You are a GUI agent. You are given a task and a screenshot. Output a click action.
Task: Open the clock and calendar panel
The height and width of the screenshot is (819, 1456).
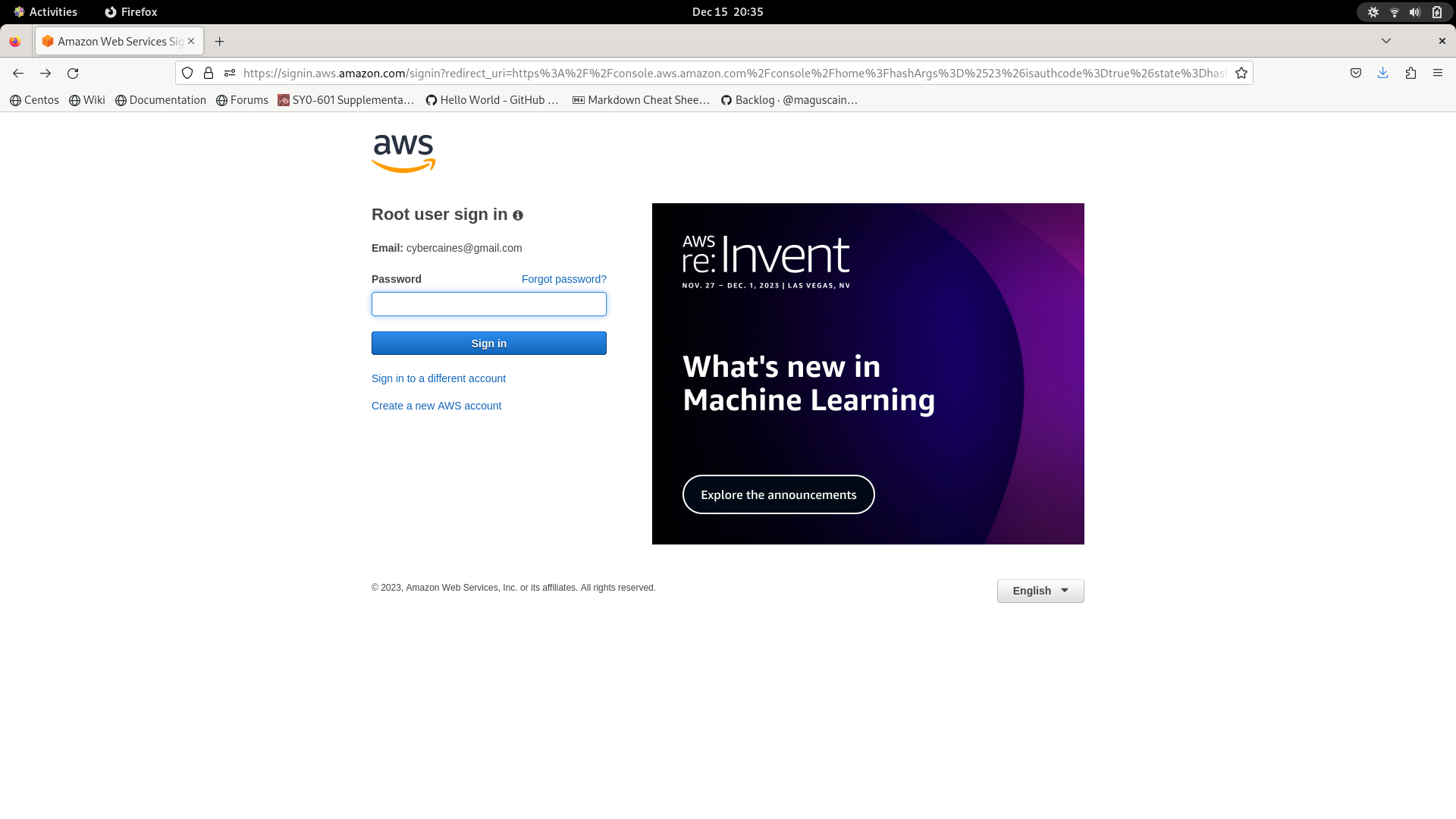tap(728, 12)
